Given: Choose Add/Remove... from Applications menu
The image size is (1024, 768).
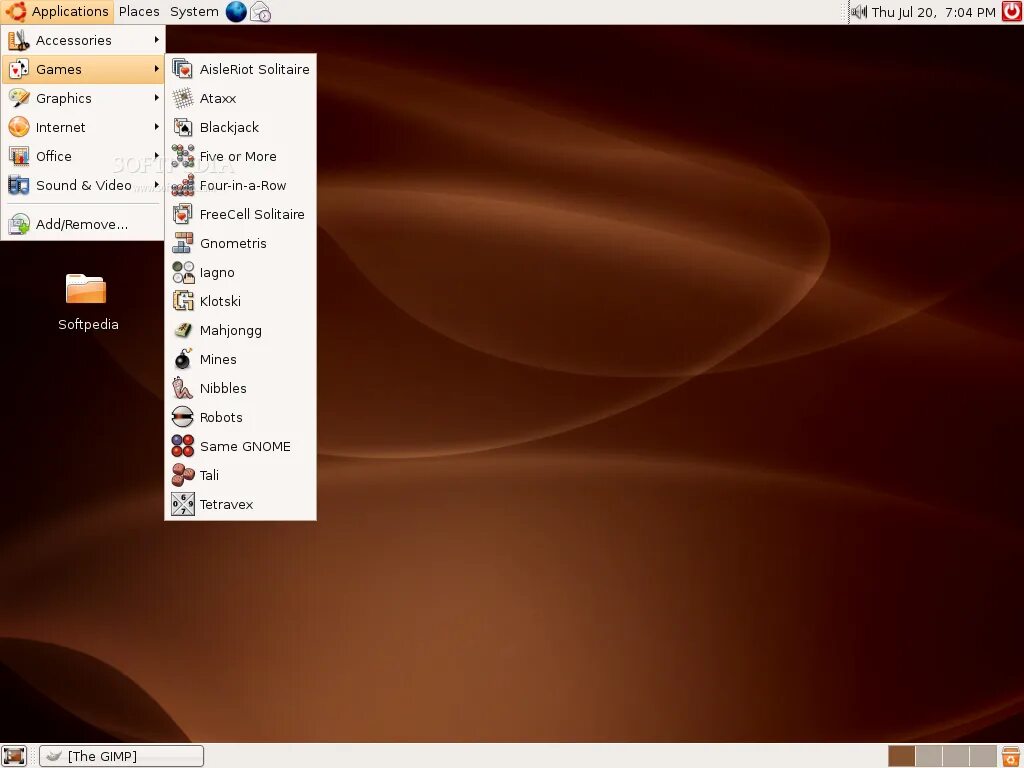Looking at the screenshot, I should 83,224.
